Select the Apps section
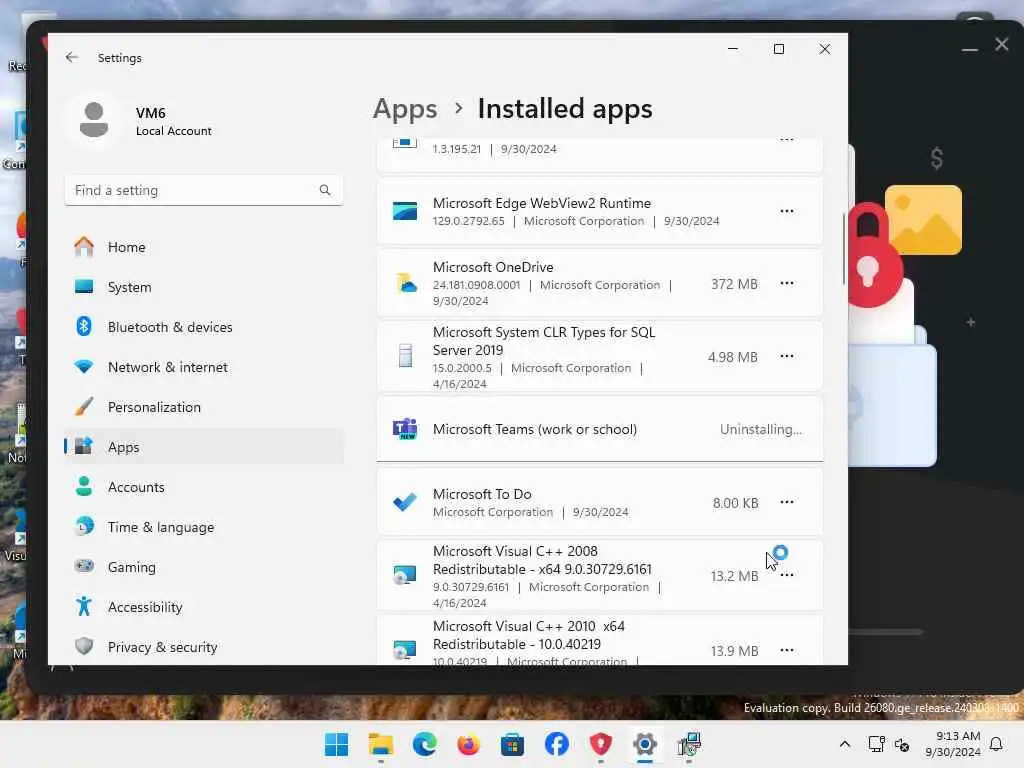The height and width of the screenshot is (768, 1024). 204,447
